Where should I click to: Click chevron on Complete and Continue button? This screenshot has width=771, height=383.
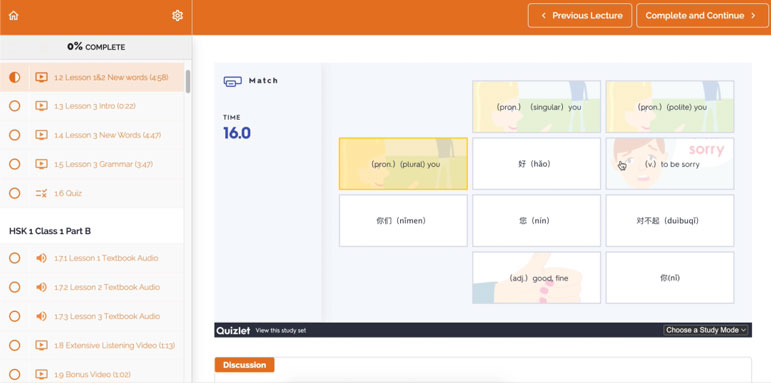coord(753,16)
